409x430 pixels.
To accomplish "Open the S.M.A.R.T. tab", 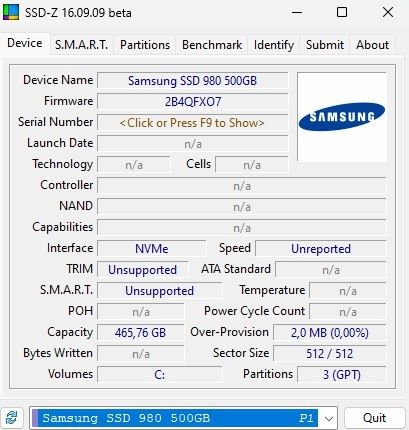I will pos(81,45).
